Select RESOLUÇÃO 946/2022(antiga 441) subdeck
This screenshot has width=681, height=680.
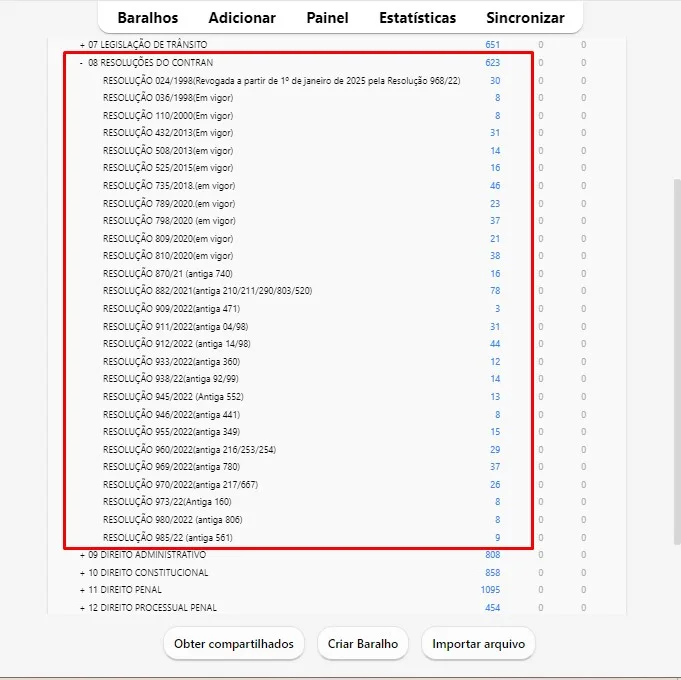(171, 415)
